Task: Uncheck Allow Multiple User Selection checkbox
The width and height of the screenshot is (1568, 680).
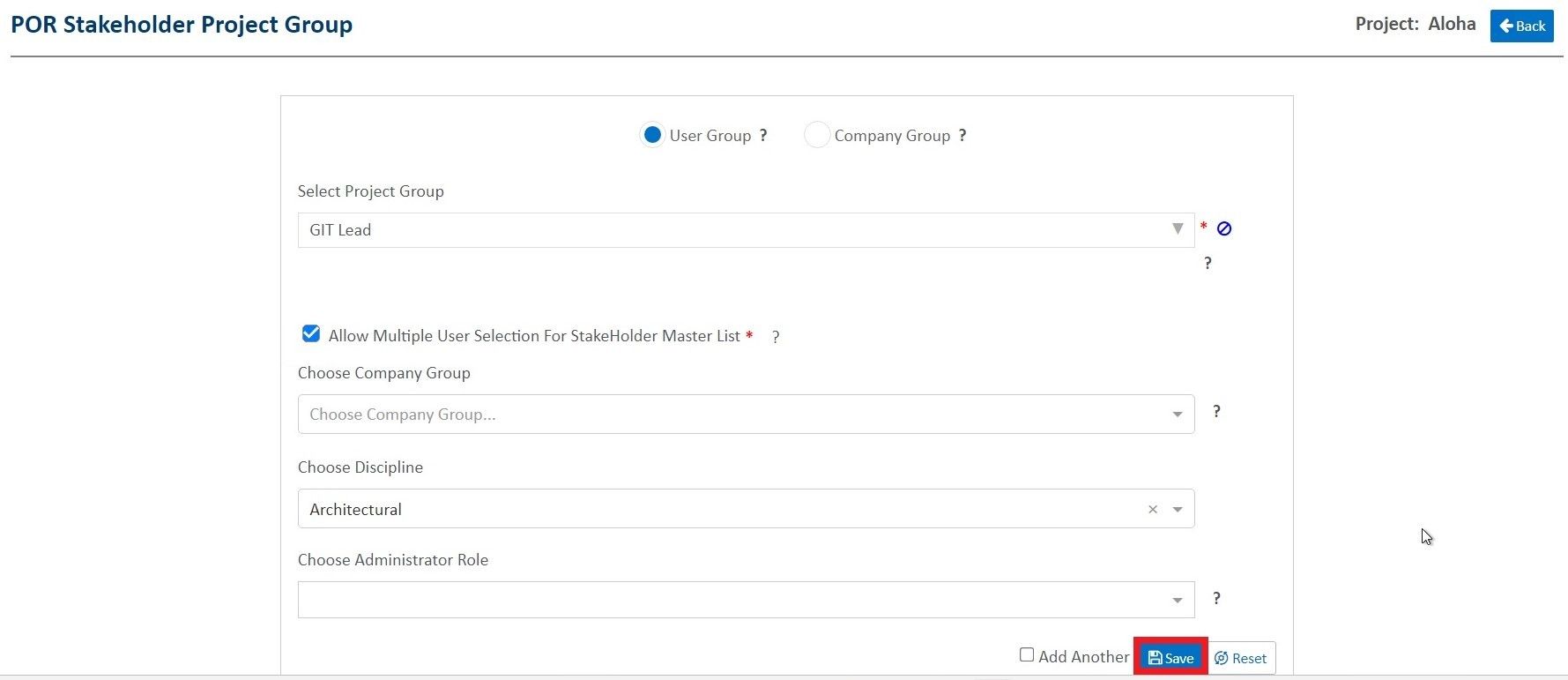Action: 311,334
